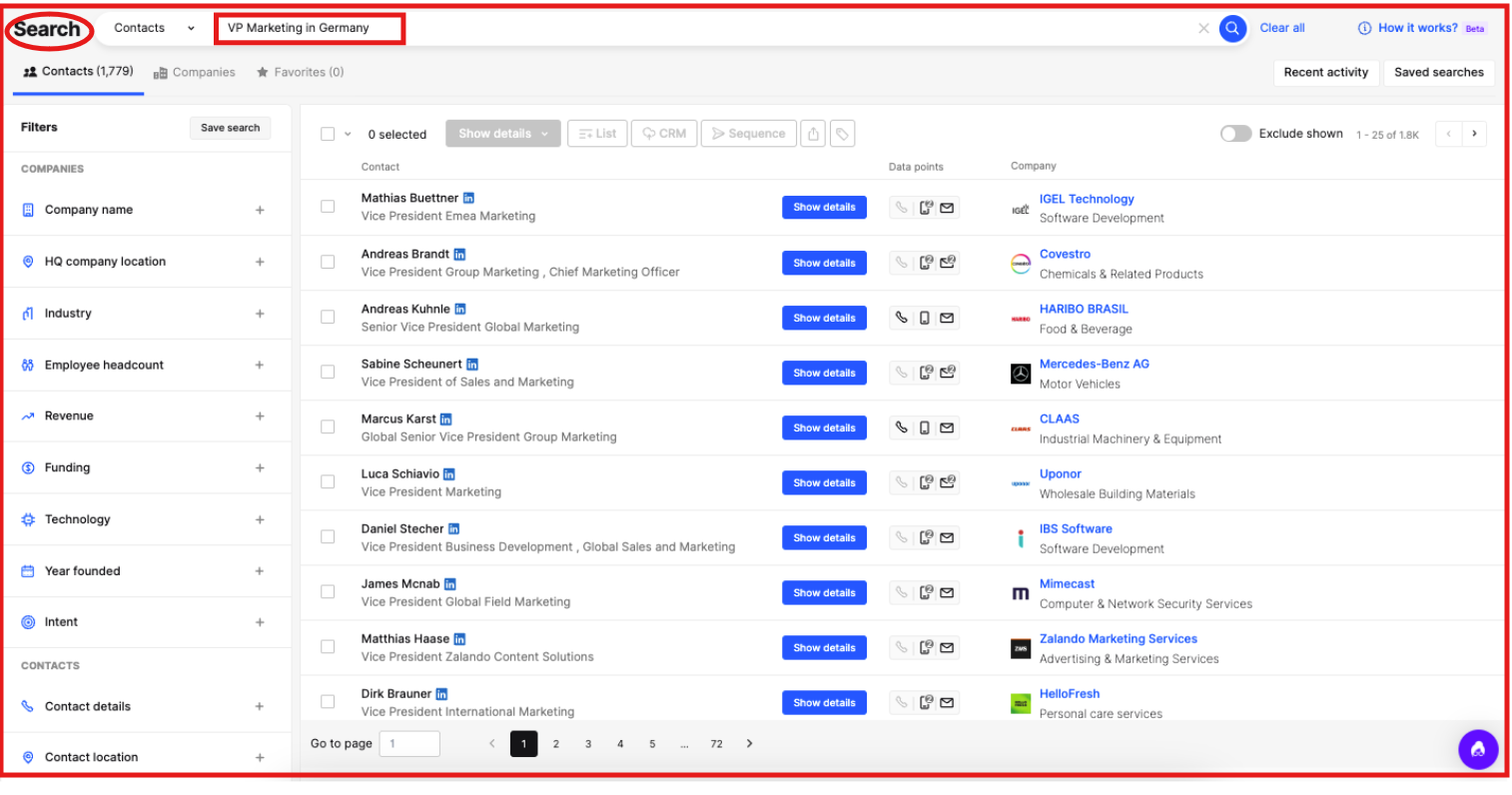Open IGEL Technology company link
The height and width of the screenshot is (795, 1512).
[1087, 199]
